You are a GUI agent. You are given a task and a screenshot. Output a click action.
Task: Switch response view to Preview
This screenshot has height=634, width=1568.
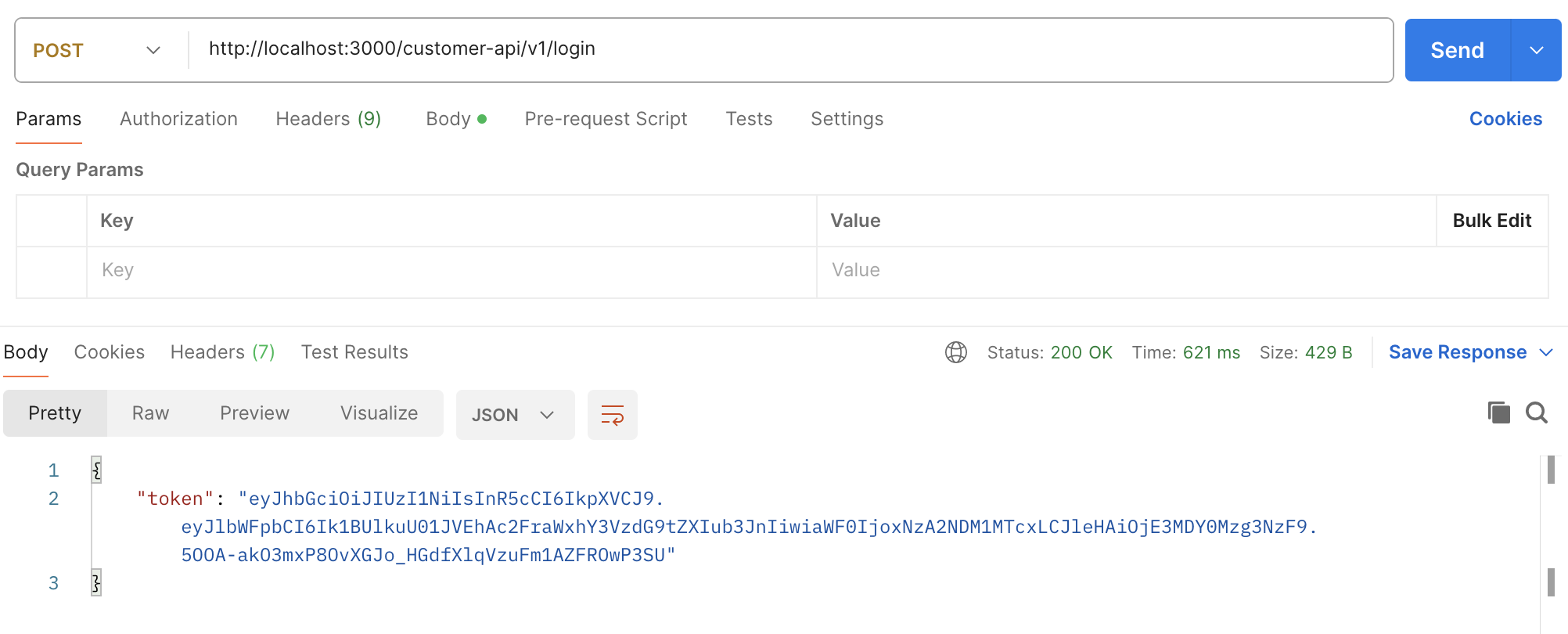point(254,413)
